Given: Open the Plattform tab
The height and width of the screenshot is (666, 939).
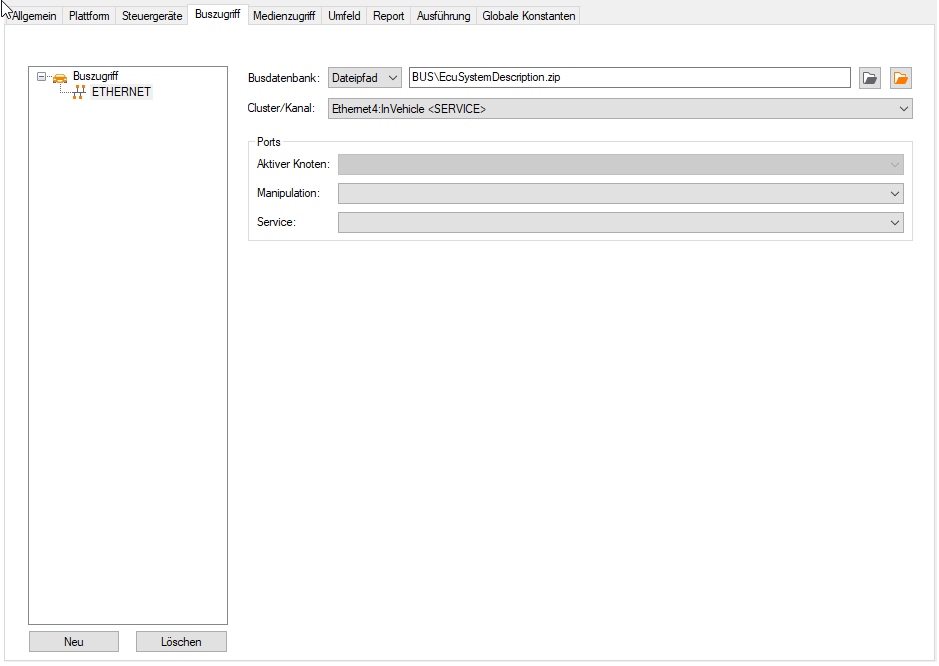Looking at the screenshot, I should tap(89, 16).
